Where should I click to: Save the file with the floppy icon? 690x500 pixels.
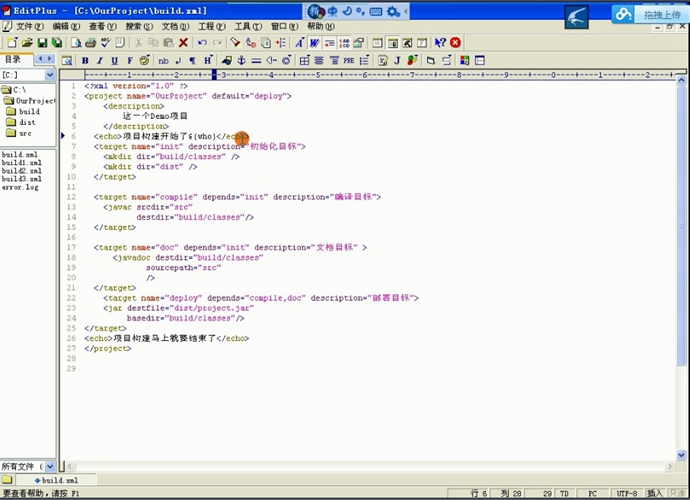(42, 43)
